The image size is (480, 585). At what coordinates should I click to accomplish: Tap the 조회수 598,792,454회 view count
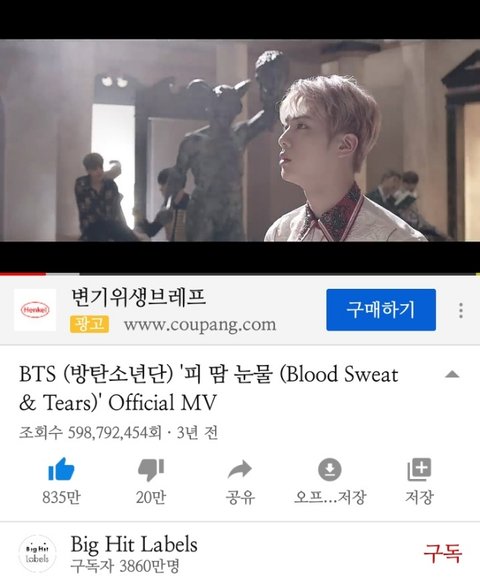pos(91,433)
